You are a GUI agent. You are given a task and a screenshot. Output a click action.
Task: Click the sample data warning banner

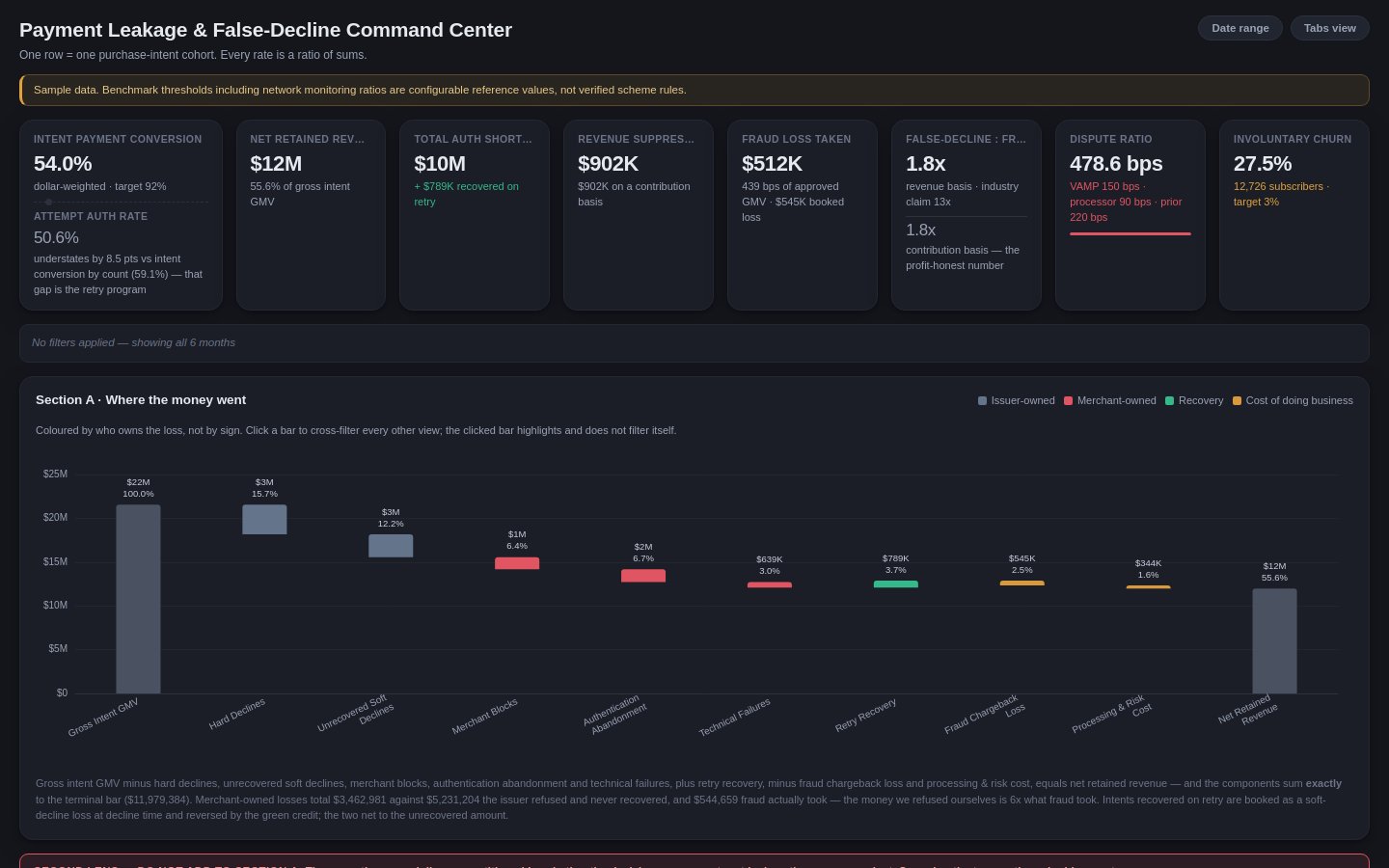tap(694, 90)
